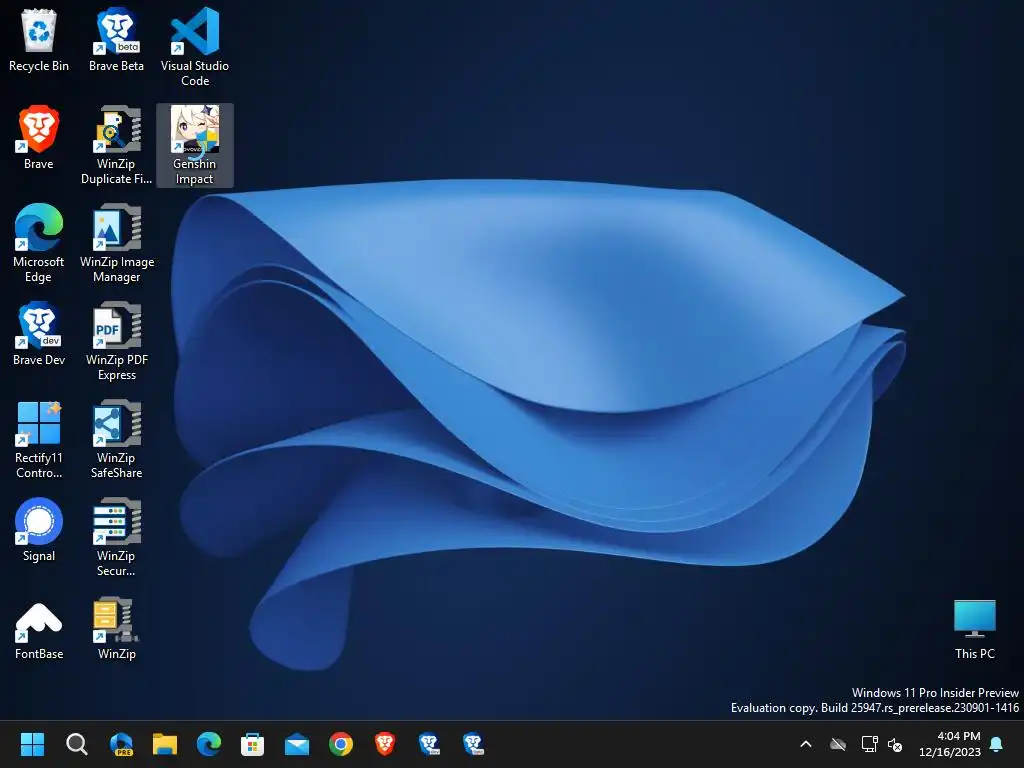Open the network status tray icon
Viewport: 1024px width, 768px height.
(x=869, y=744)
